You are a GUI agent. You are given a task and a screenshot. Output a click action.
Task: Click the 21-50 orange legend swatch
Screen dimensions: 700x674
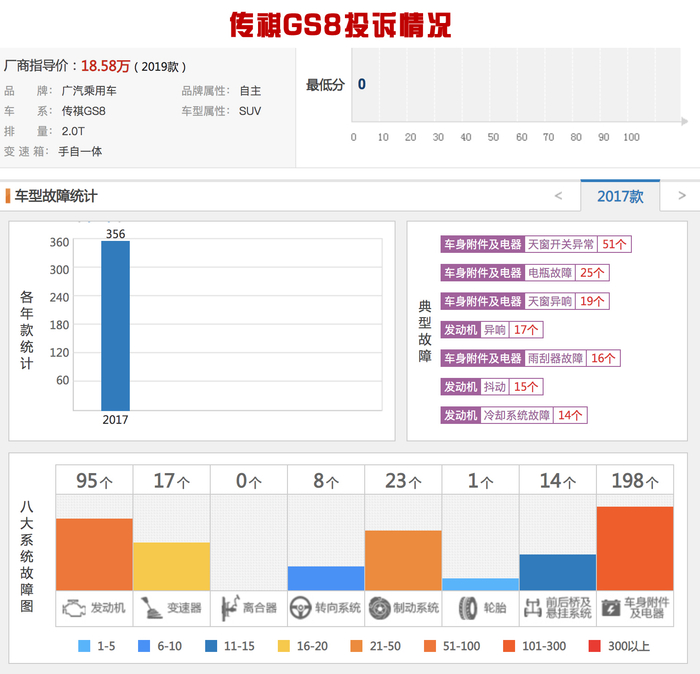pos(356,646)
